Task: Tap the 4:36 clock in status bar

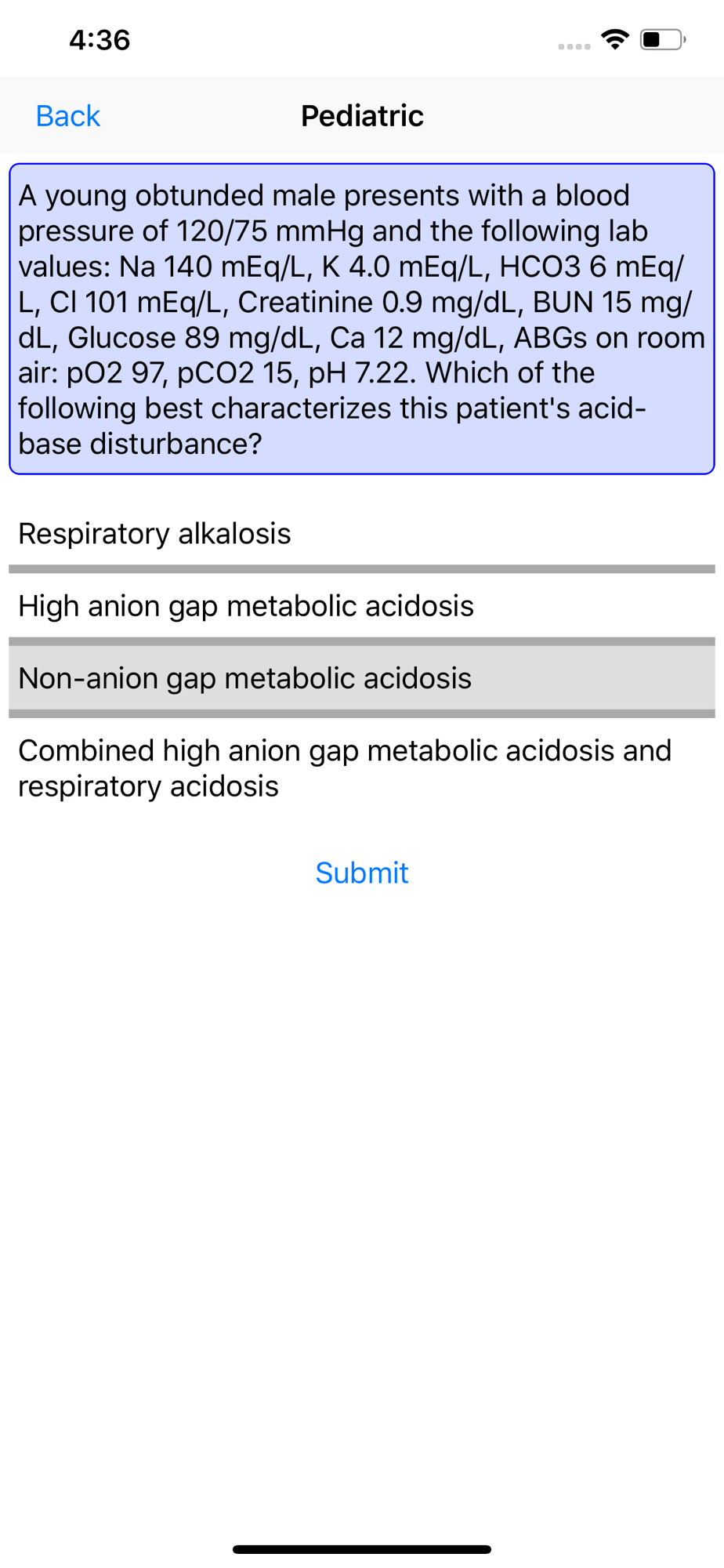Action: tap(100, 40)
